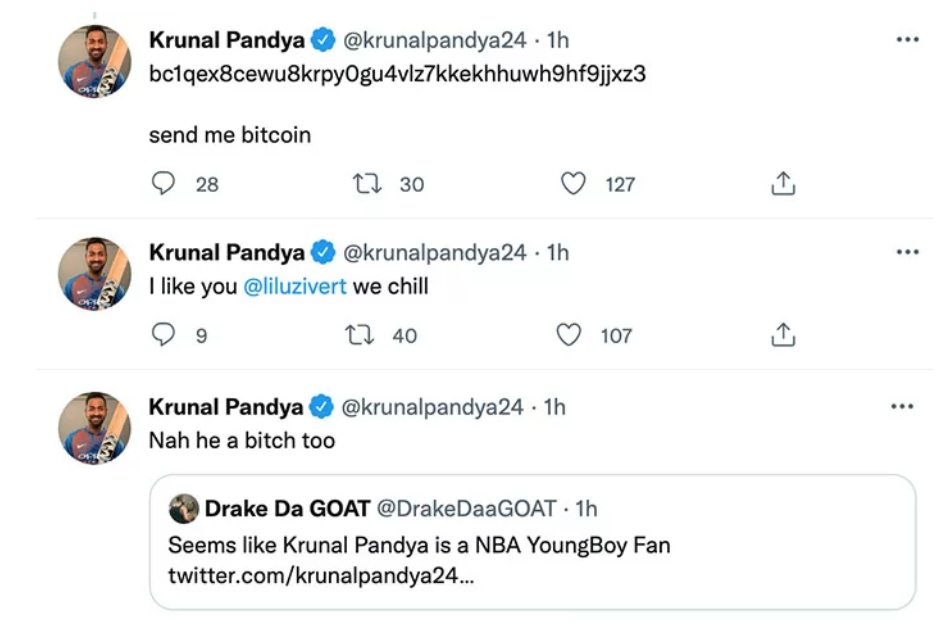950x634 pixels.
Task: Share the tweet mentioning @liluzivert
Action: pyautogui.click(x=783, y=335)
